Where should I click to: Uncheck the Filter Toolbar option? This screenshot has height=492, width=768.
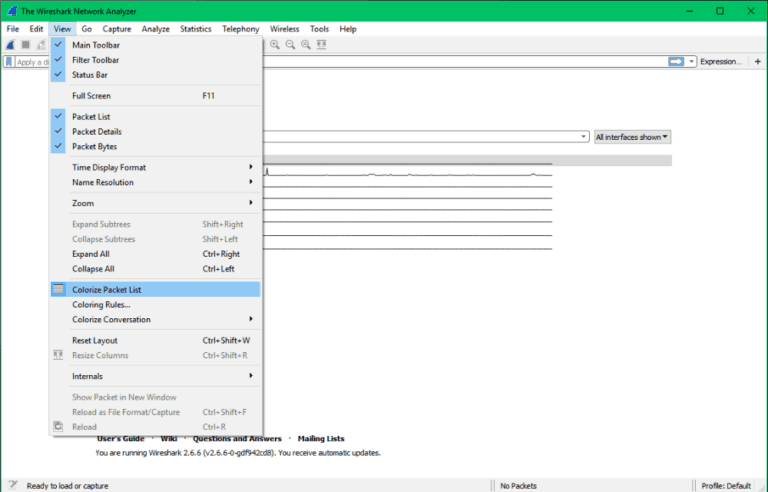point(155,60)
